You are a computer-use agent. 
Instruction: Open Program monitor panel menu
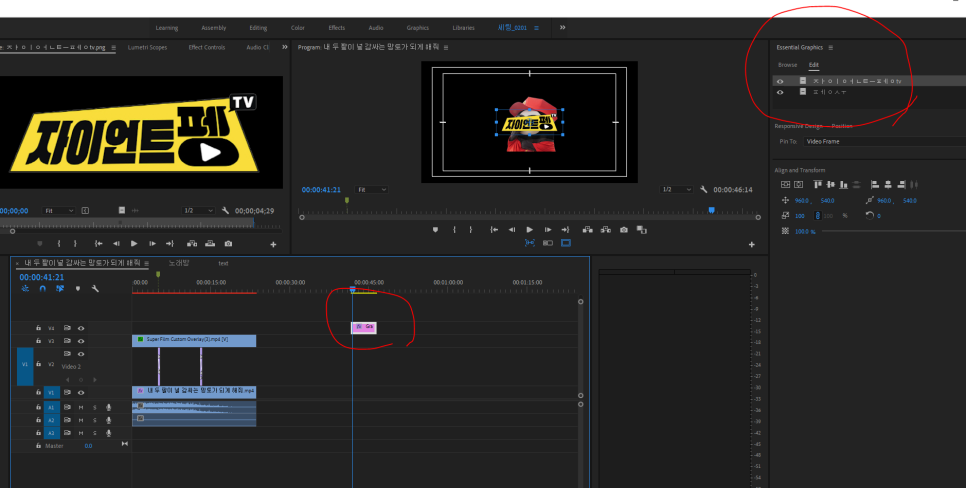[x=446, y=47]
